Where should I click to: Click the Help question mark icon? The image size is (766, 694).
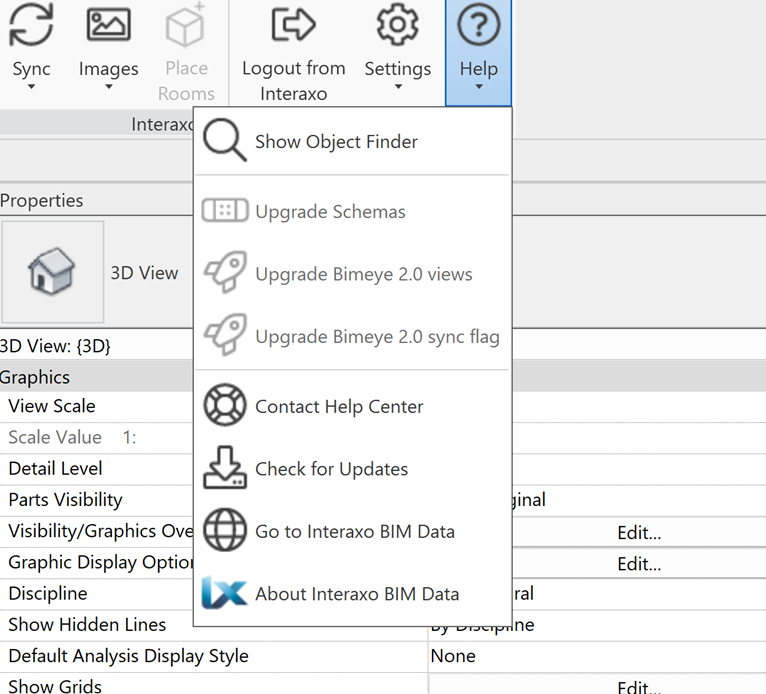tap(478, 24)
